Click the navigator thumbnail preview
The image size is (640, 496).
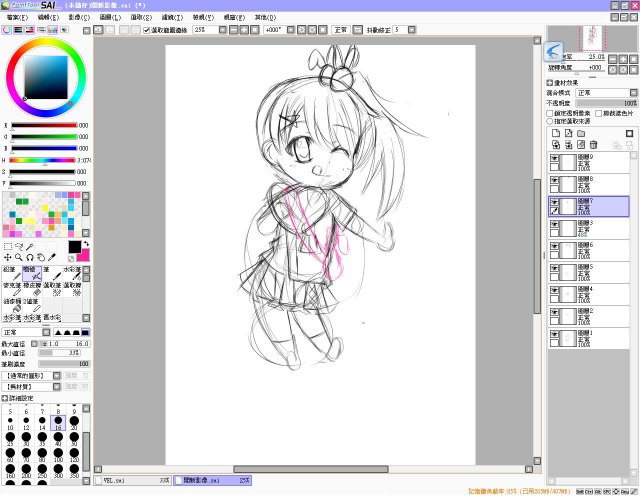click(592, 38)
